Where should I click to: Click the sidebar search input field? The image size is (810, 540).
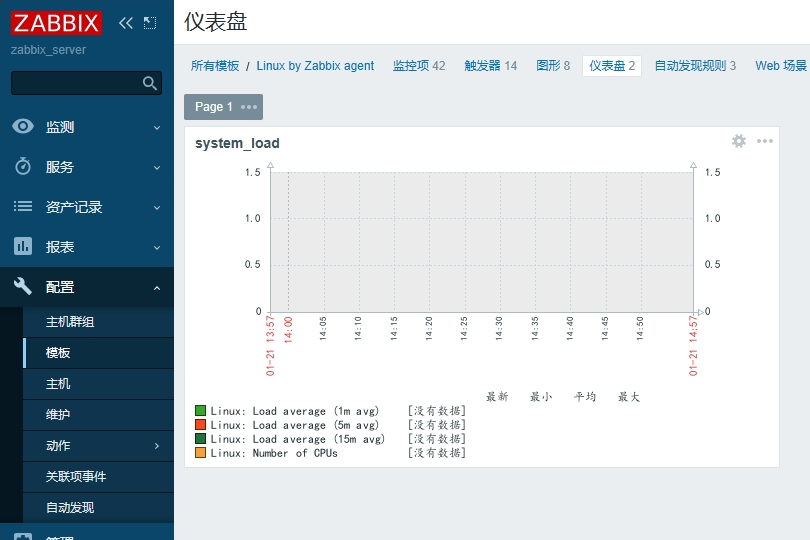click(75, 83)
